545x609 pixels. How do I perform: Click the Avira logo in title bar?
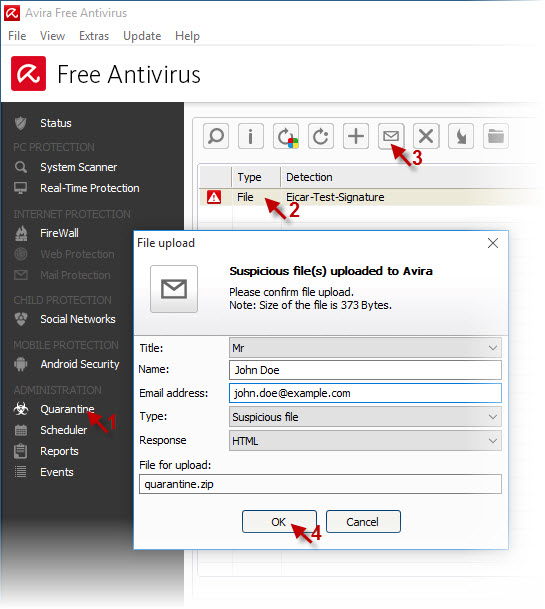(x=12, y=13)
